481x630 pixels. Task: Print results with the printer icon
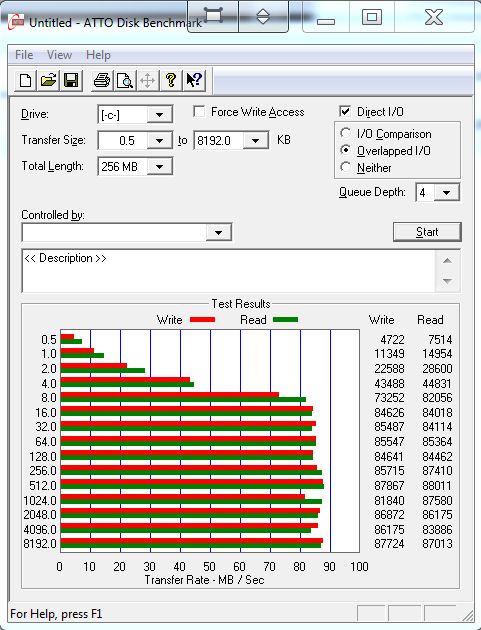pyautogui.click(x=102, y=80)
